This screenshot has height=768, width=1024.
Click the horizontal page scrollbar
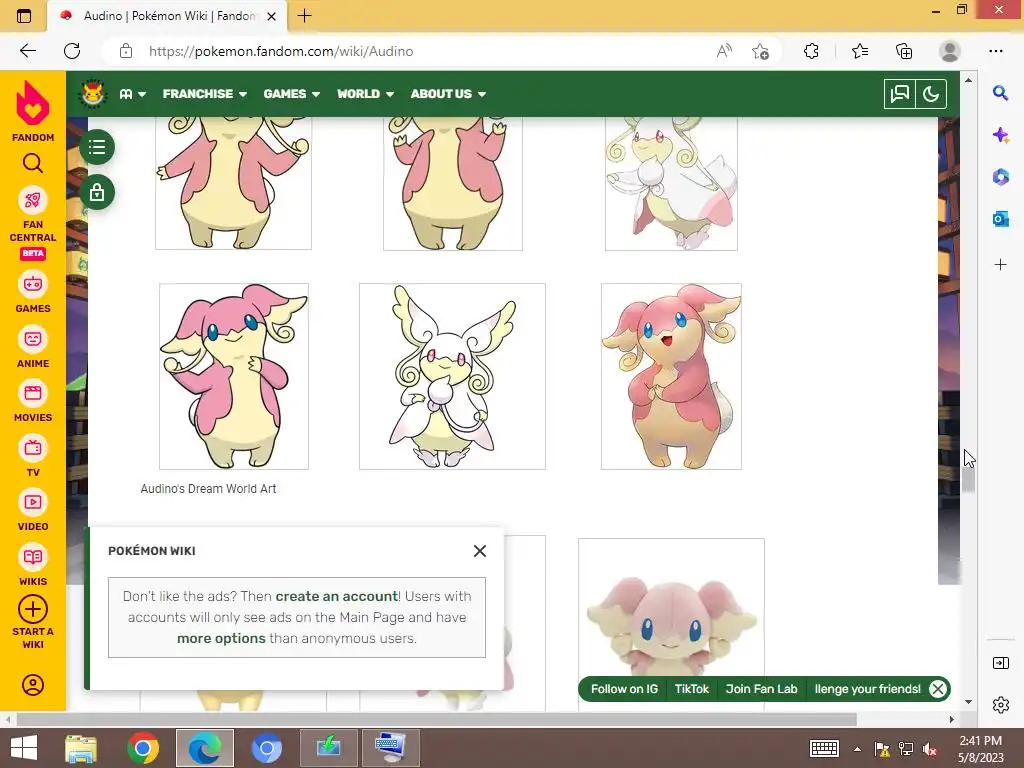pyautogui.click(x=436, y=720)
